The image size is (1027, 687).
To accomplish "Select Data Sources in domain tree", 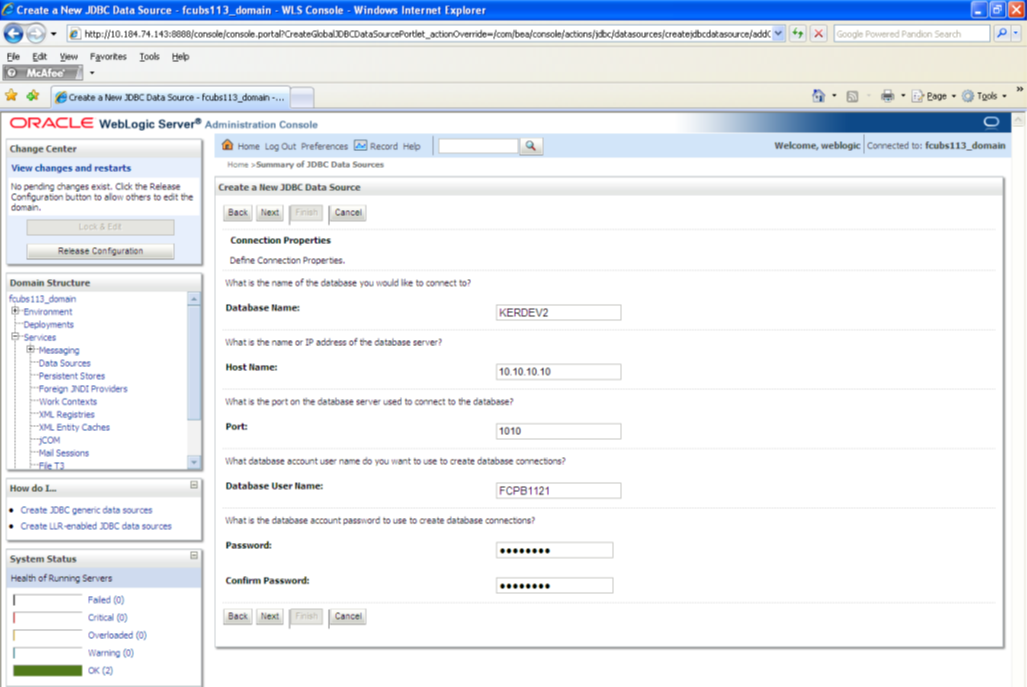I will 64,363.
